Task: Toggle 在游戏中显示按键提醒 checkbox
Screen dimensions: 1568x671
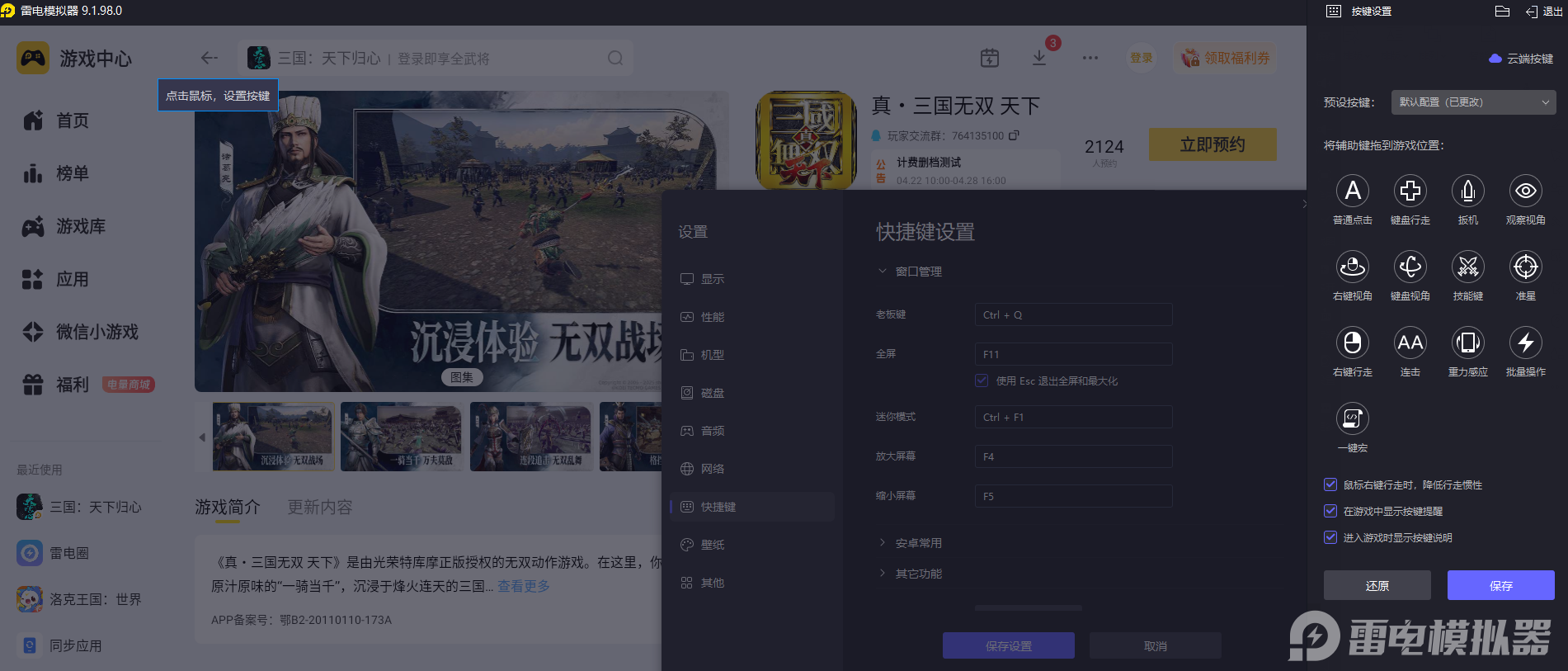Action: click(x=1330, y=511)
